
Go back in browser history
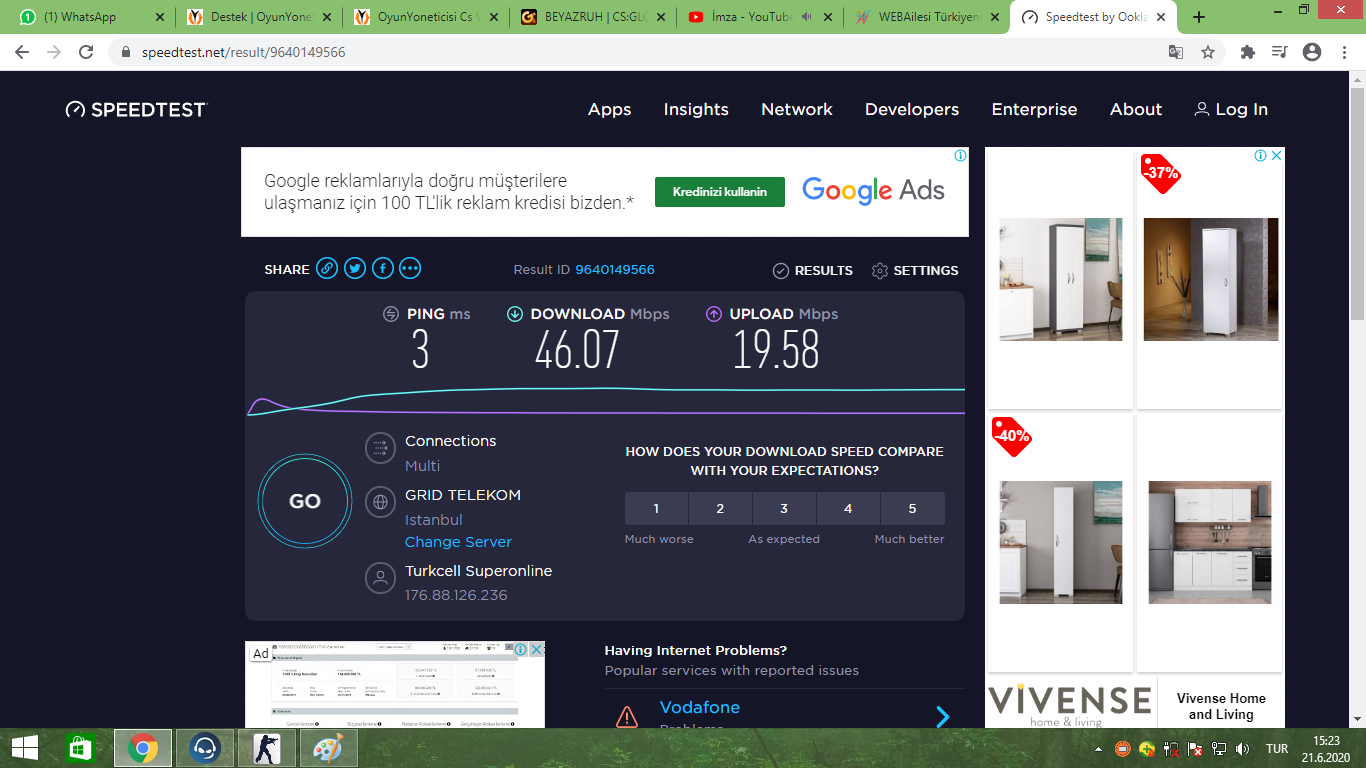[x=22, y=52]
